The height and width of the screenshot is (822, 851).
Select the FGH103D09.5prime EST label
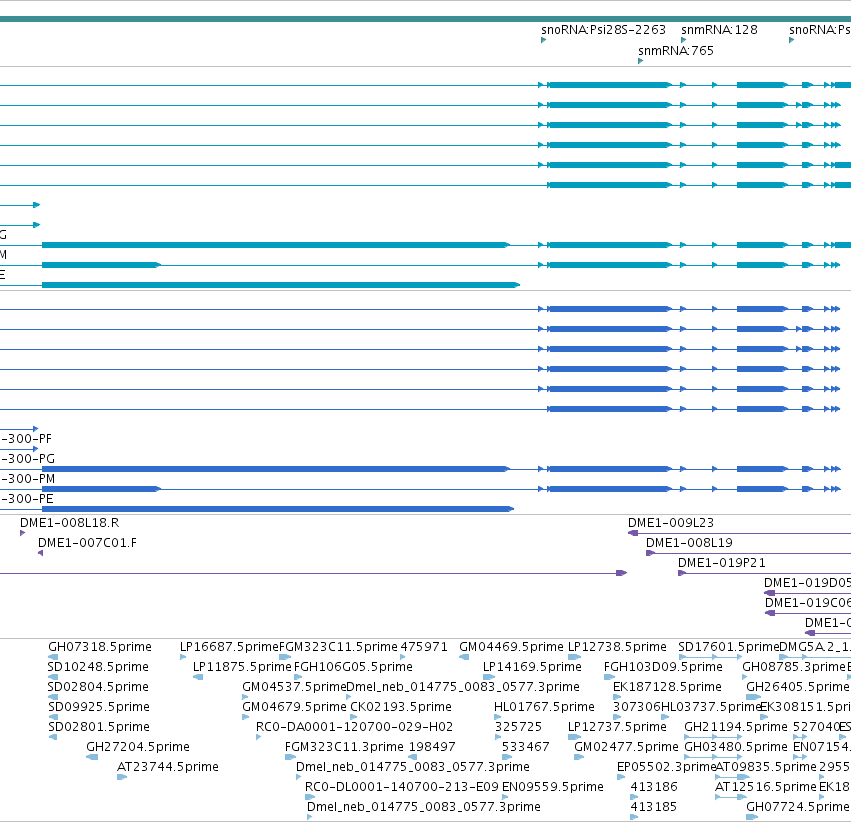(663, 667)
